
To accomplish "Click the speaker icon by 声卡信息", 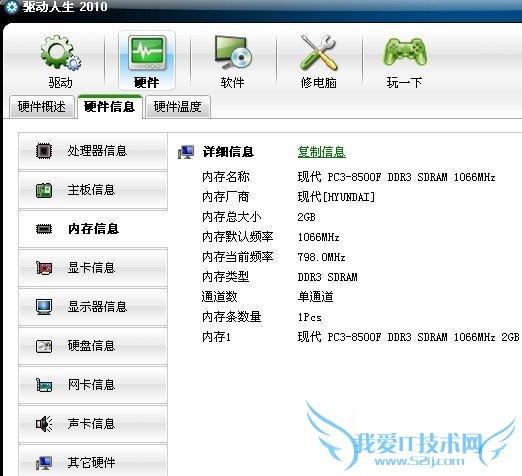I will [44, 424].
